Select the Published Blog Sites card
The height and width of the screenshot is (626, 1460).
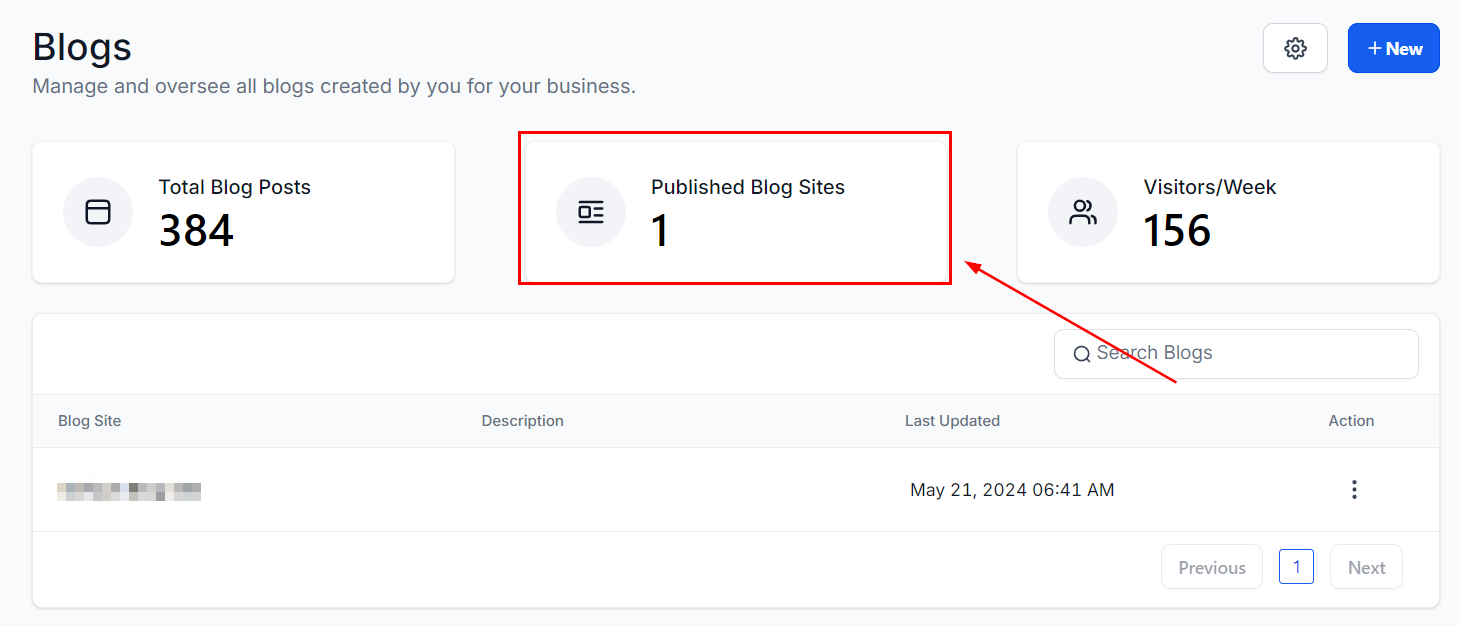coord(735,212)
